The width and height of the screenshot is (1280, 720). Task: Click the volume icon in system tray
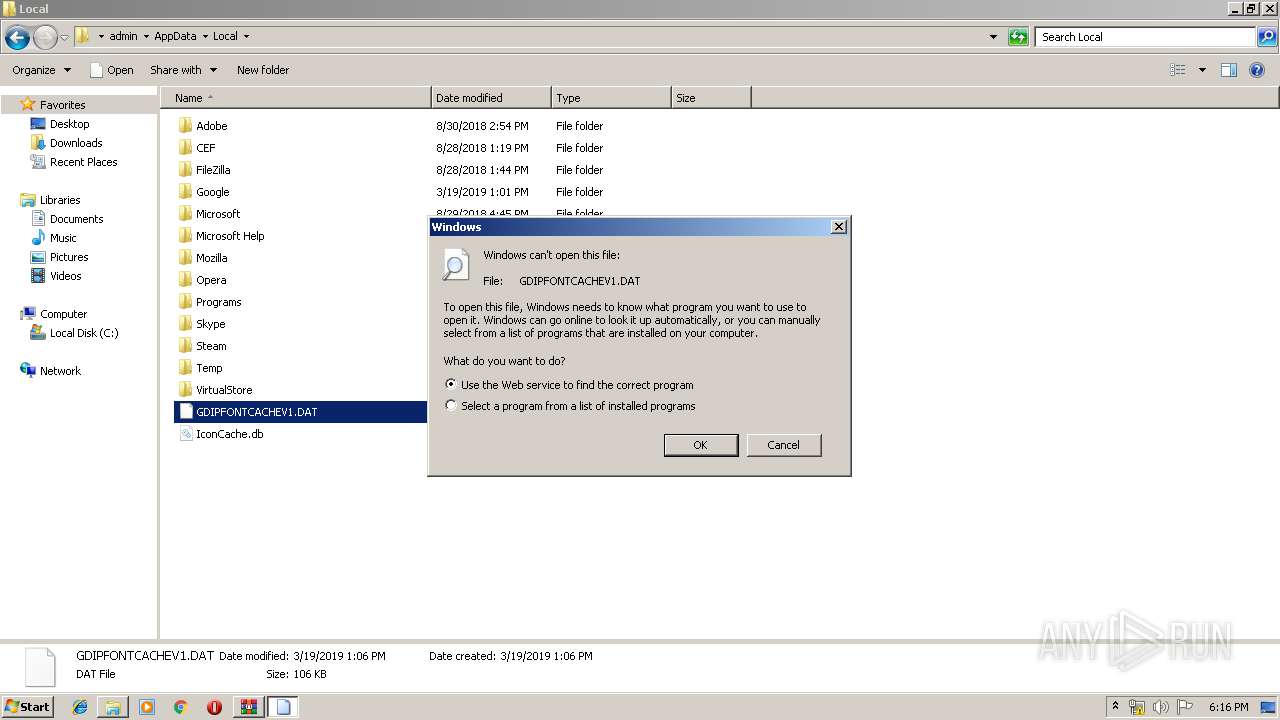tap(1161, 707)
